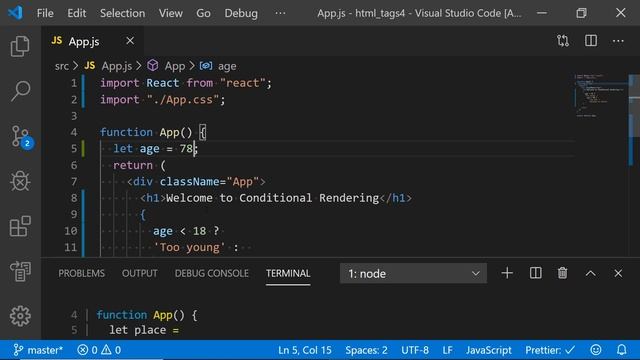Open Source Control view with 2 changes
The width and height of the screenshot is (640, 360).
(21, 137)
